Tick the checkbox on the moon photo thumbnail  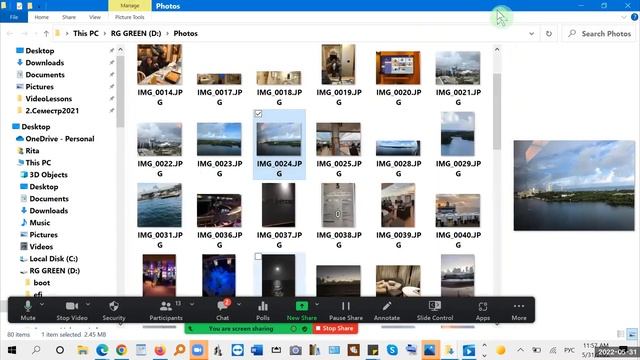coord(258,257)
